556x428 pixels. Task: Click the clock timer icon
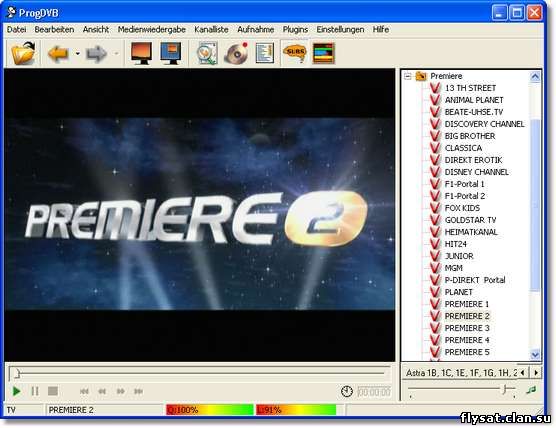(x=347, y=391)
